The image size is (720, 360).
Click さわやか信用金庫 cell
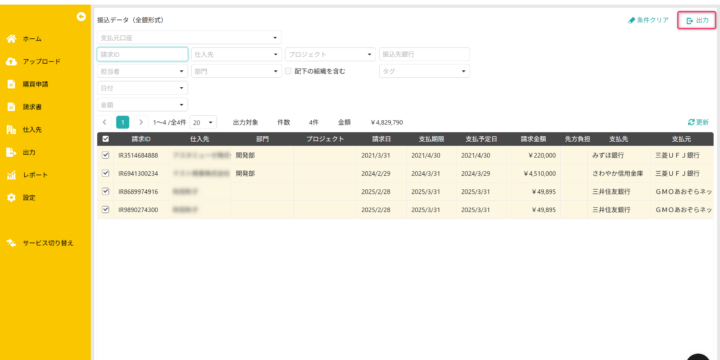point(617,174)
